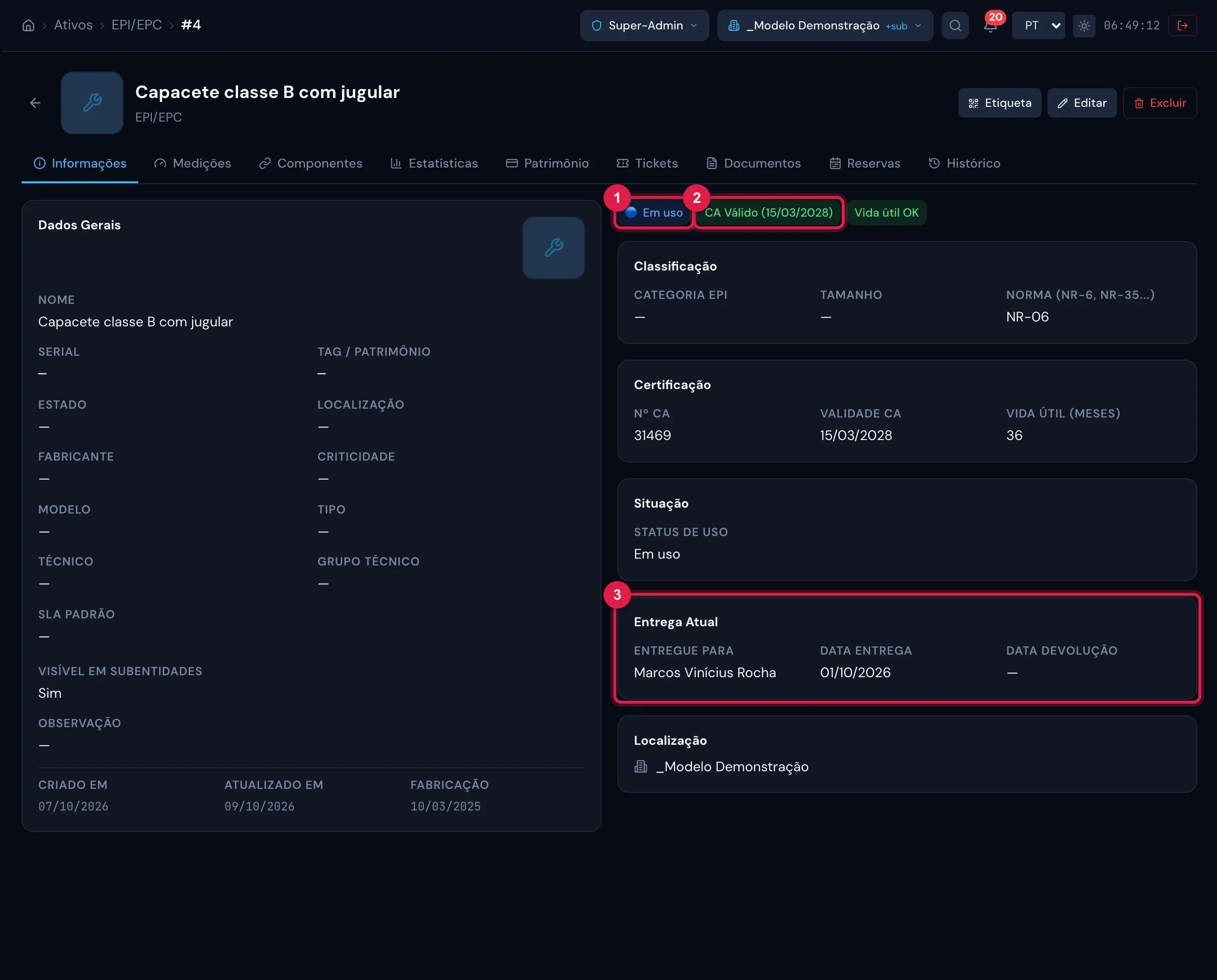Go to the Tickets tab
The image size is (1217, 980).
click(647, 163)
